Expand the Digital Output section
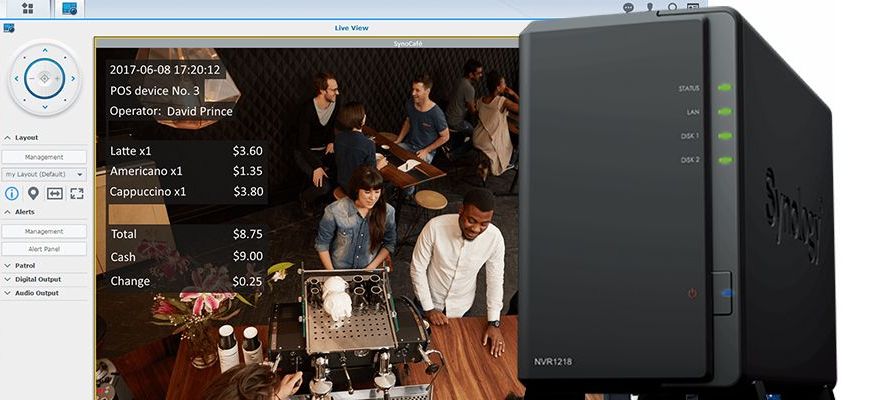 (32, 279)
